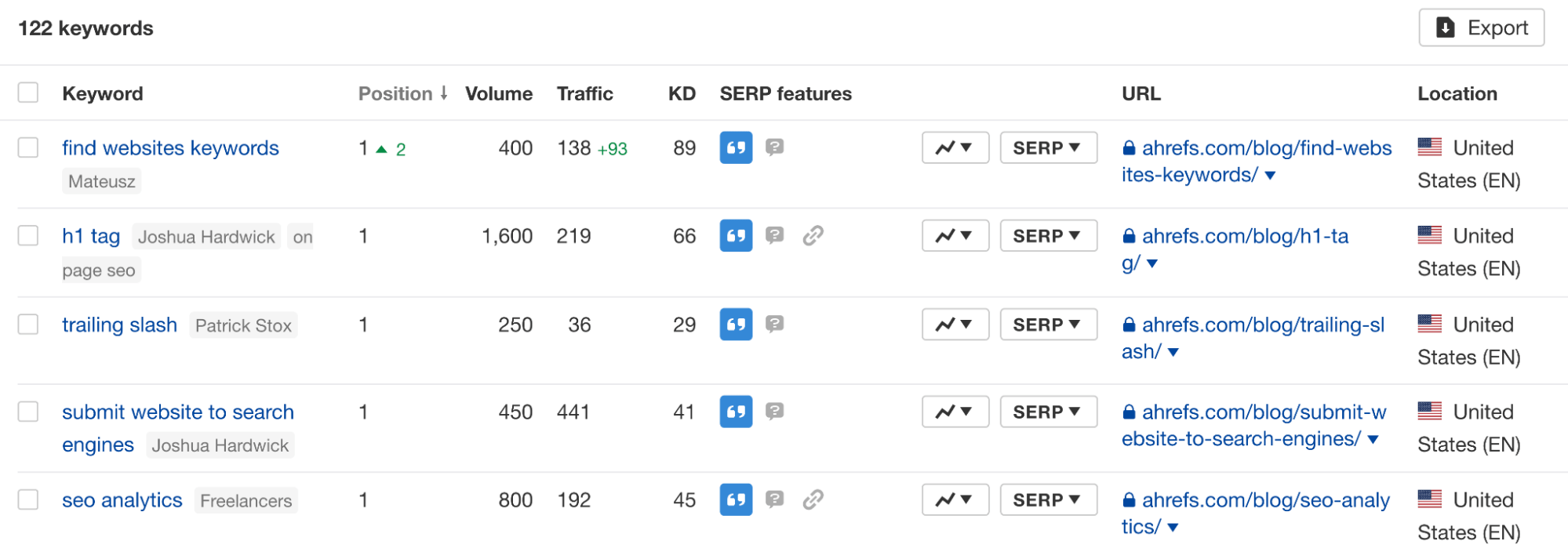
Task: Open the SERP dropdown for 'trailing slash'
Action: (x=1048, y=324)
